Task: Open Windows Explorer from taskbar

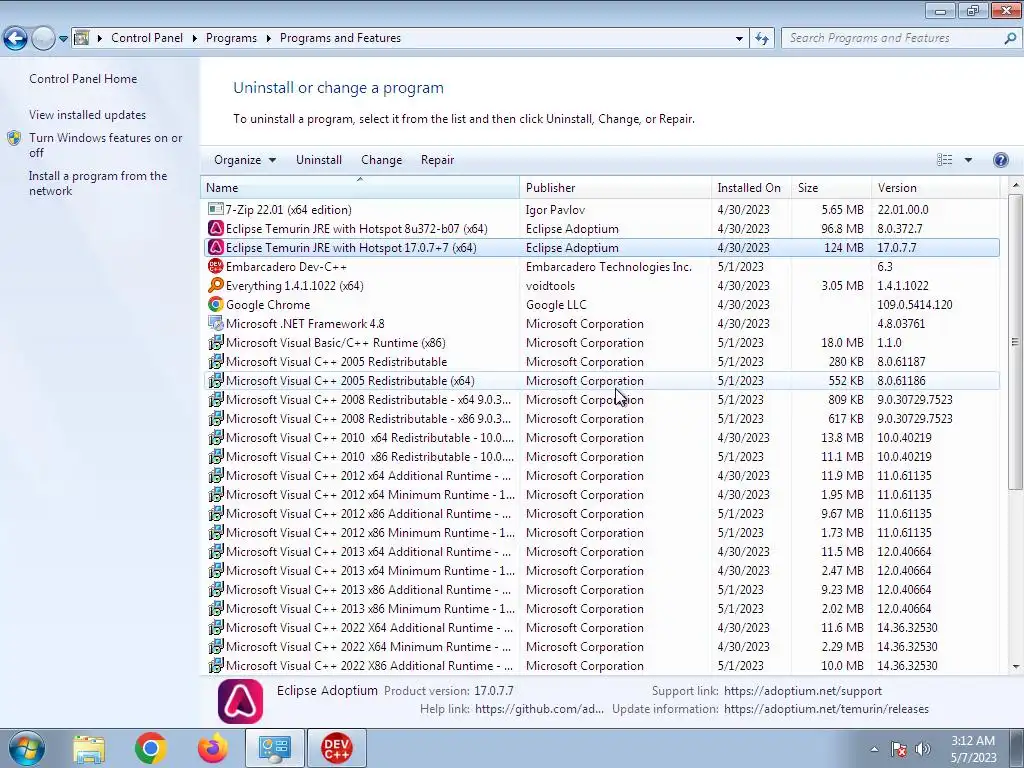Action: point(89,748)
